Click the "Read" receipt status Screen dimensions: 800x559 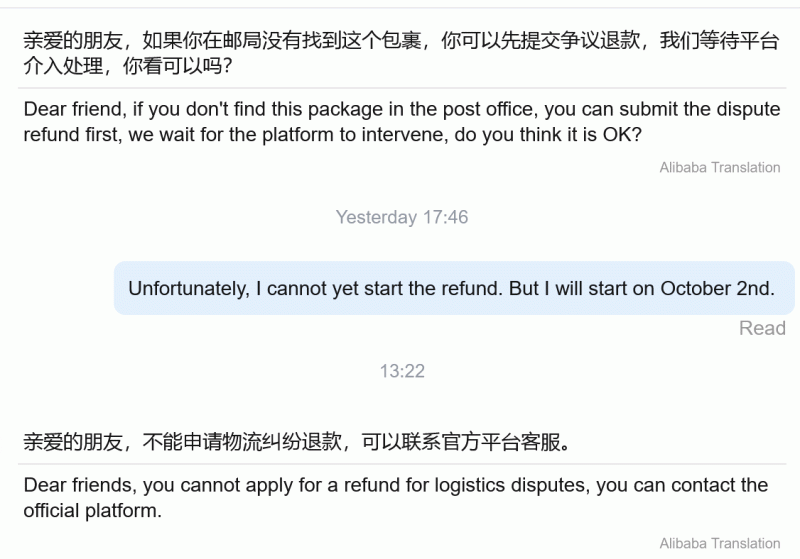click(762, 328)
